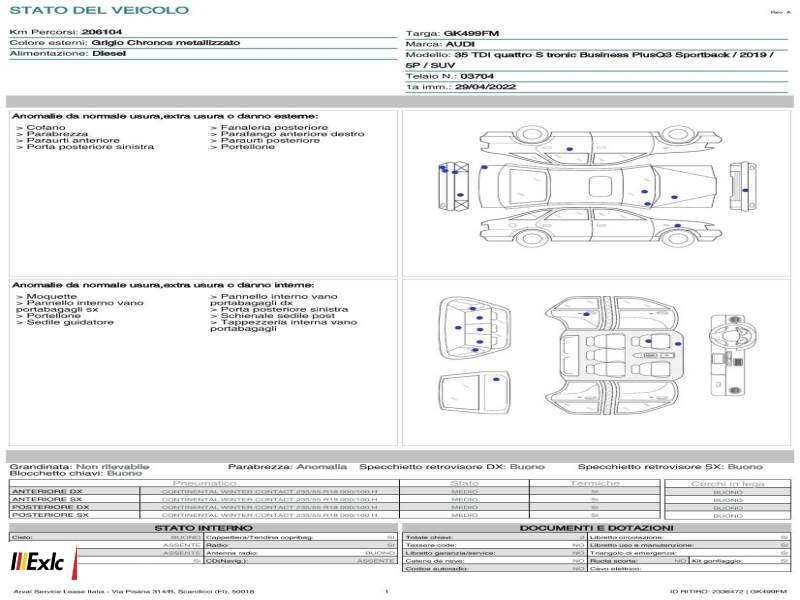Click Pannello interno vano portabagagli dx entry
The height and width of the screenshot is (600, 800).
(274, 299)
